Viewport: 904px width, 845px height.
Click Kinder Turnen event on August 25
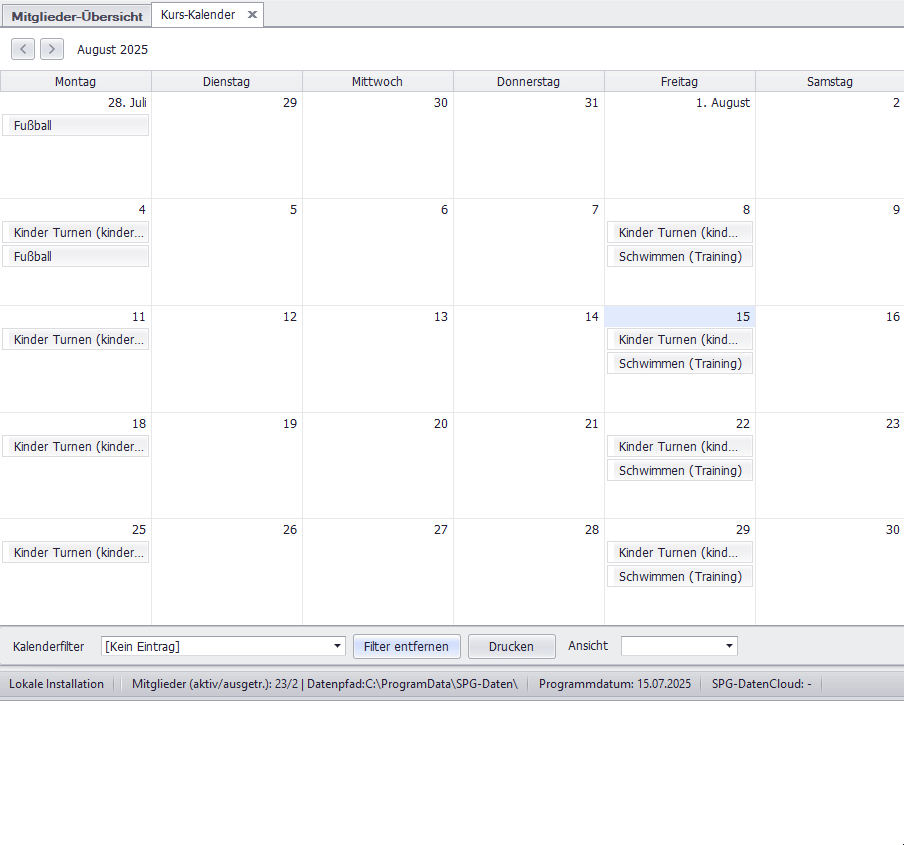click(75, 553)
